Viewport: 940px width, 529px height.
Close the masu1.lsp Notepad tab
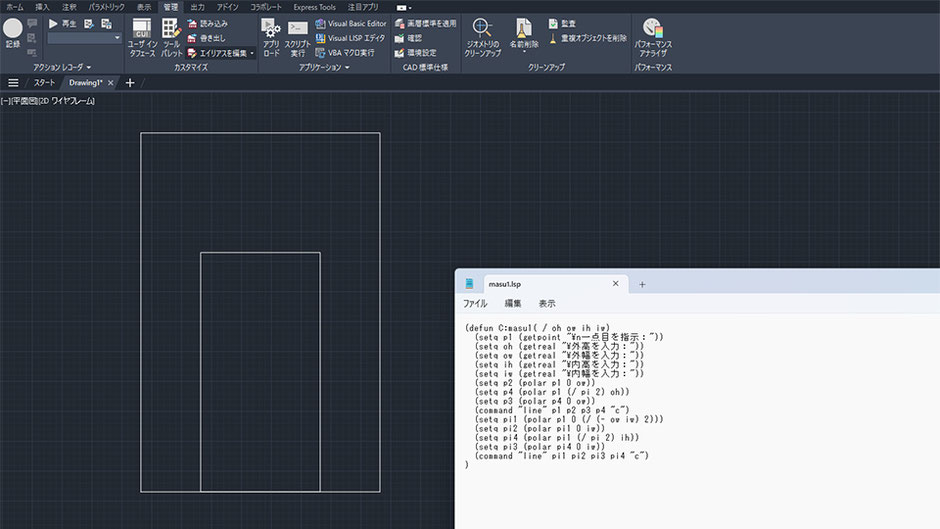pos(615,284)
